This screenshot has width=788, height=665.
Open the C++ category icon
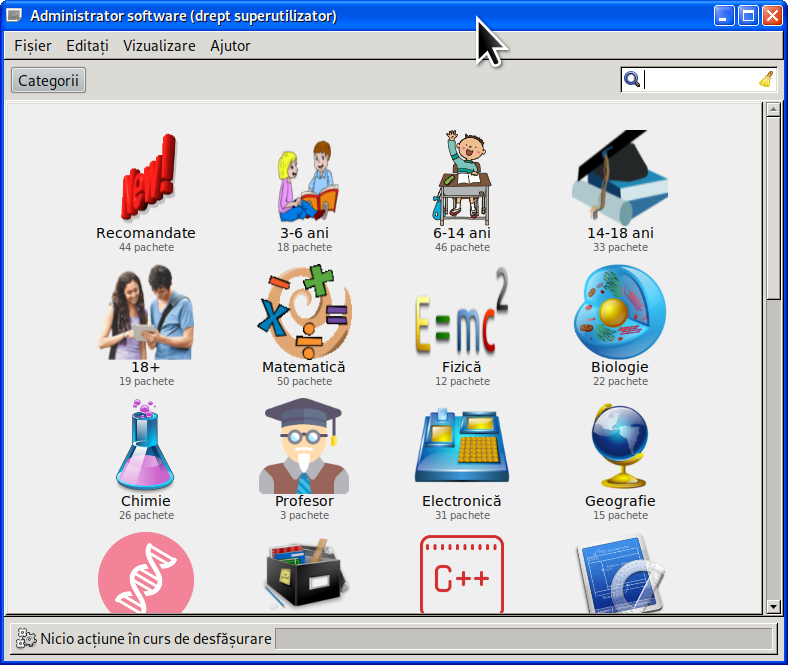[462, 574]
